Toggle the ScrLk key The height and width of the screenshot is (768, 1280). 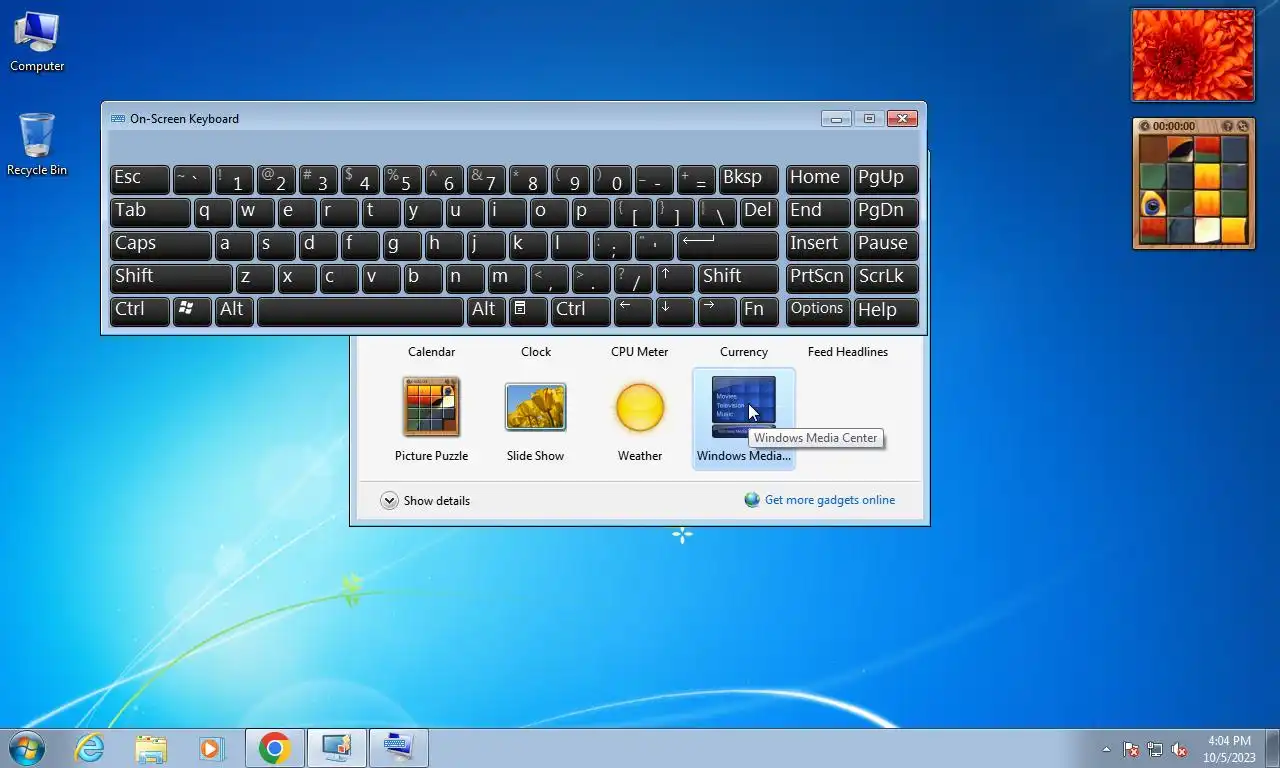click(886, 278)
